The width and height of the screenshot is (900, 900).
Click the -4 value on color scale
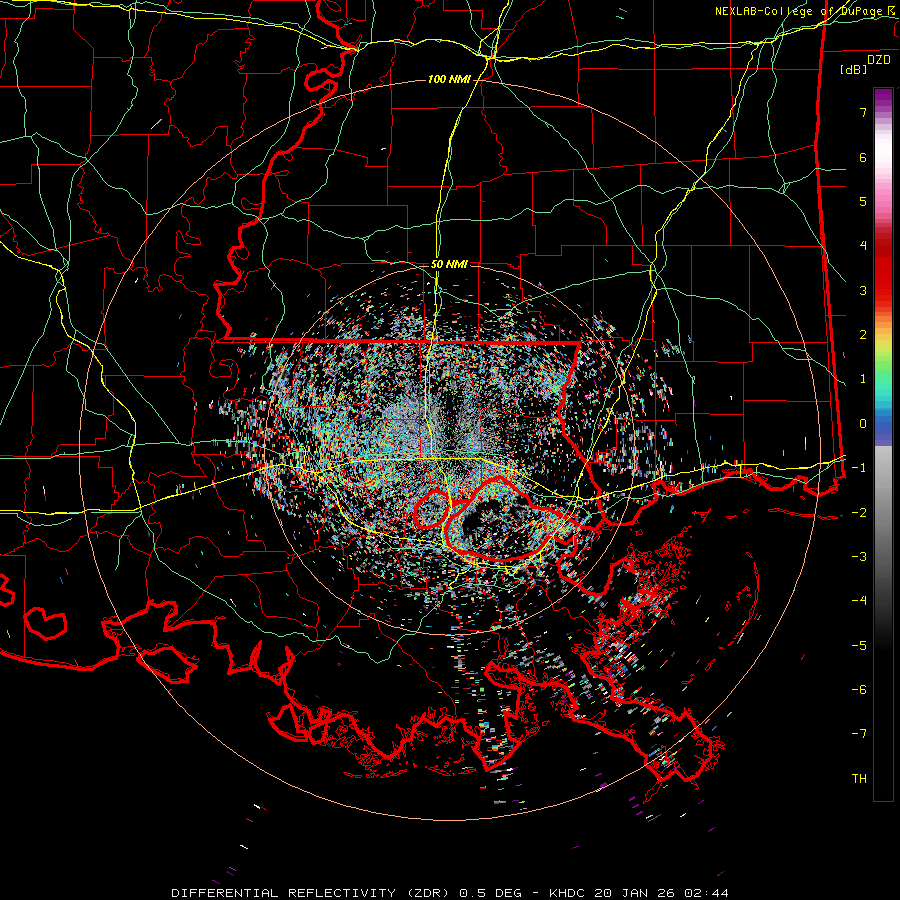859,600
